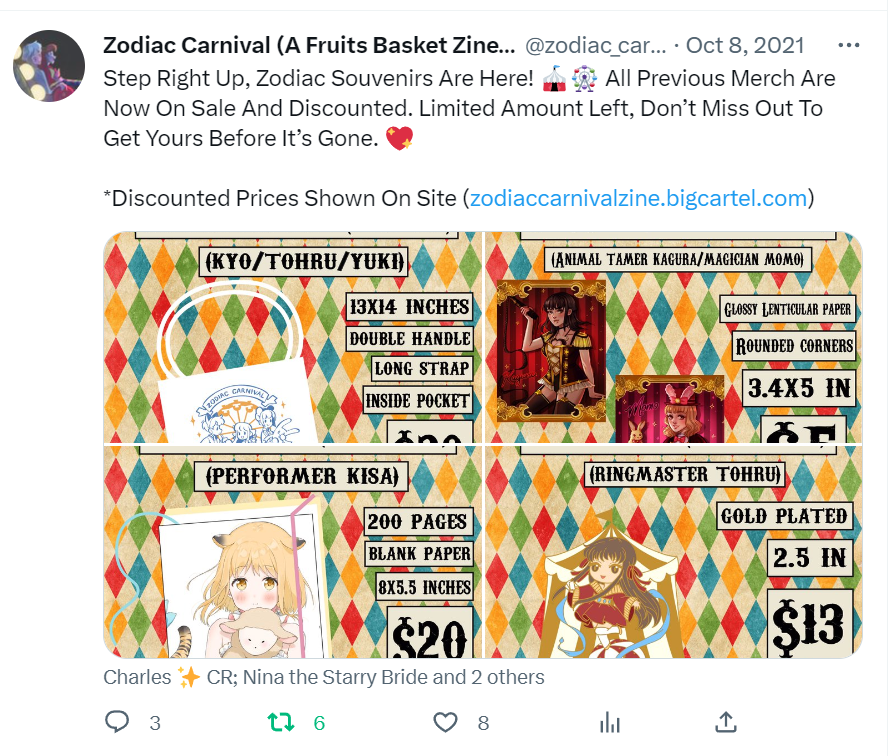Click the @zodiac_car handle

pyautogui.click(x=595, y=45)
